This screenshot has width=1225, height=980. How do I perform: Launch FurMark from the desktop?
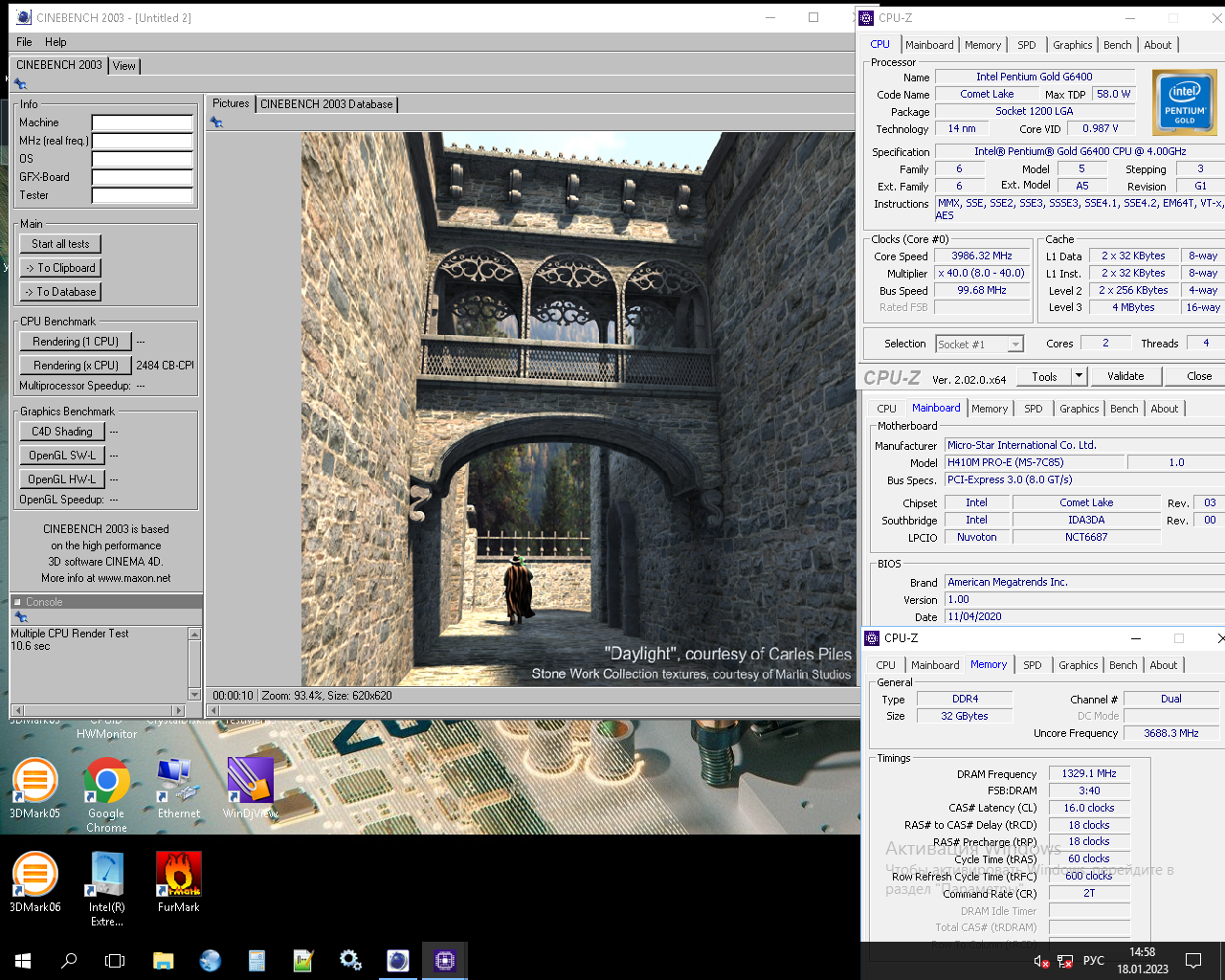[179, 881]
